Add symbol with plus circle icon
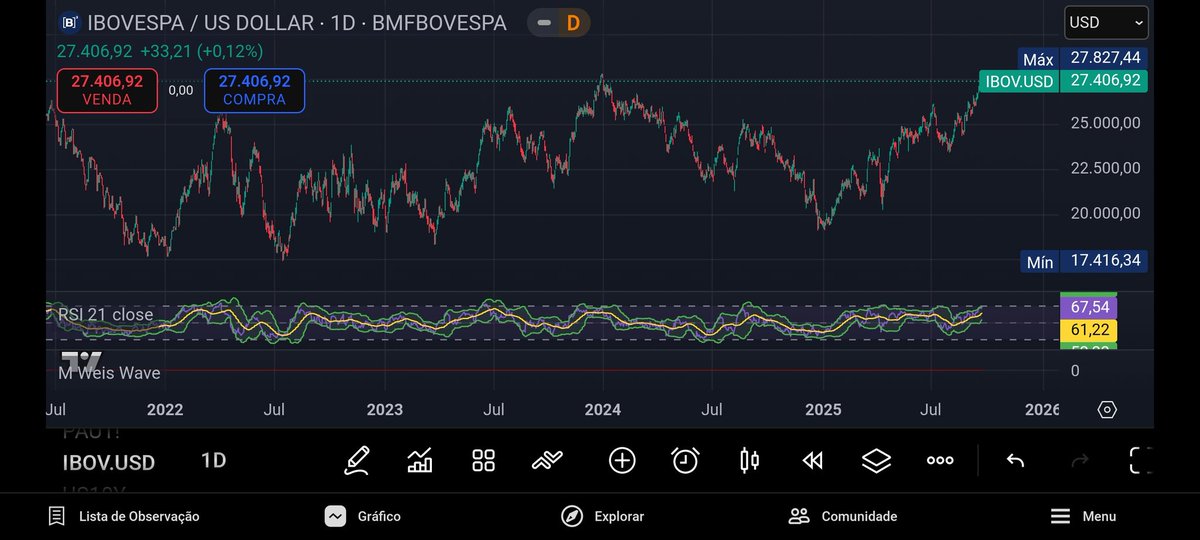 point(622,460)
